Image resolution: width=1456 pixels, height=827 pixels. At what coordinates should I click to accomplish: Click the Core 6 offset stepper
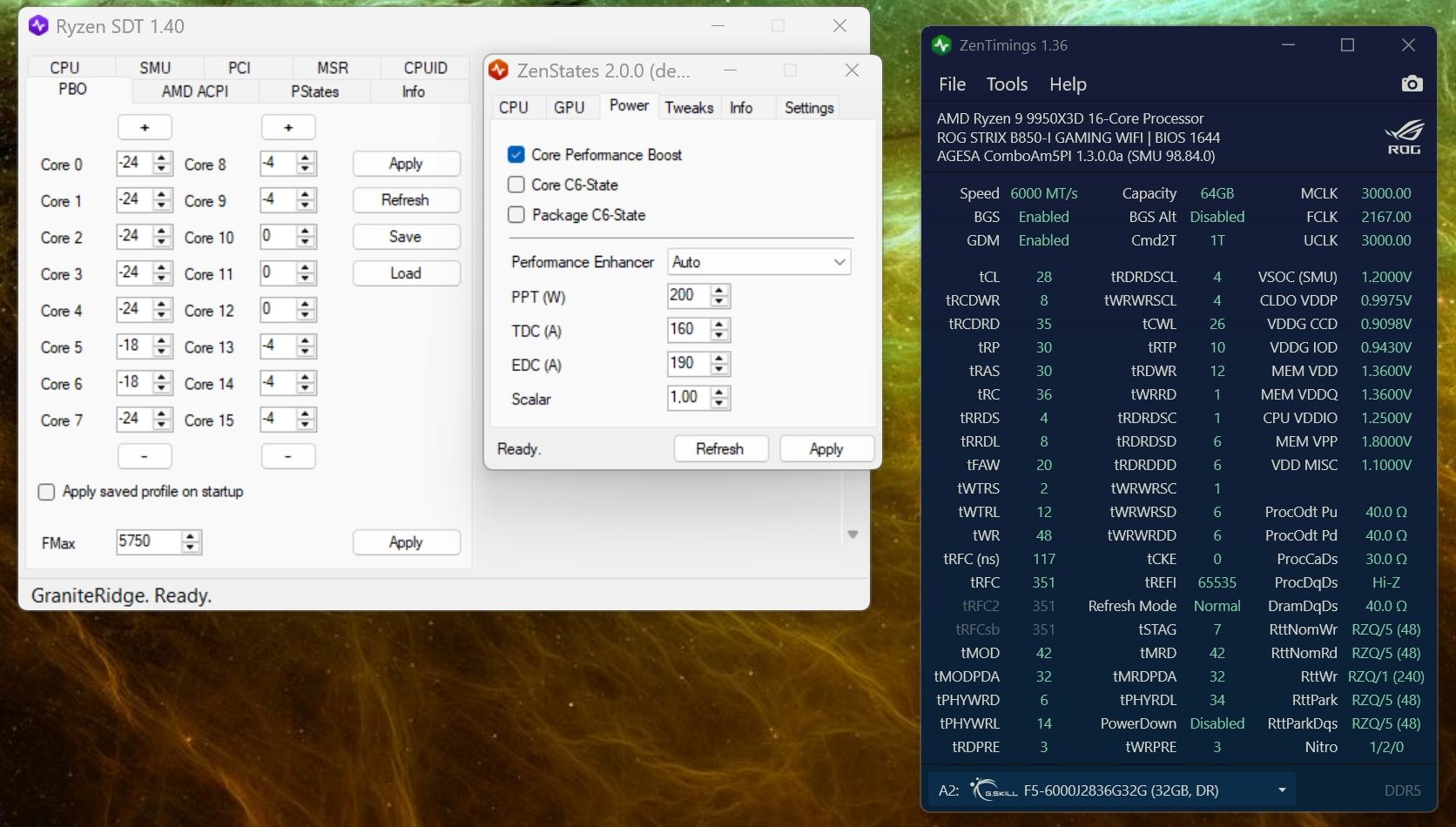[x=162, y=383]
